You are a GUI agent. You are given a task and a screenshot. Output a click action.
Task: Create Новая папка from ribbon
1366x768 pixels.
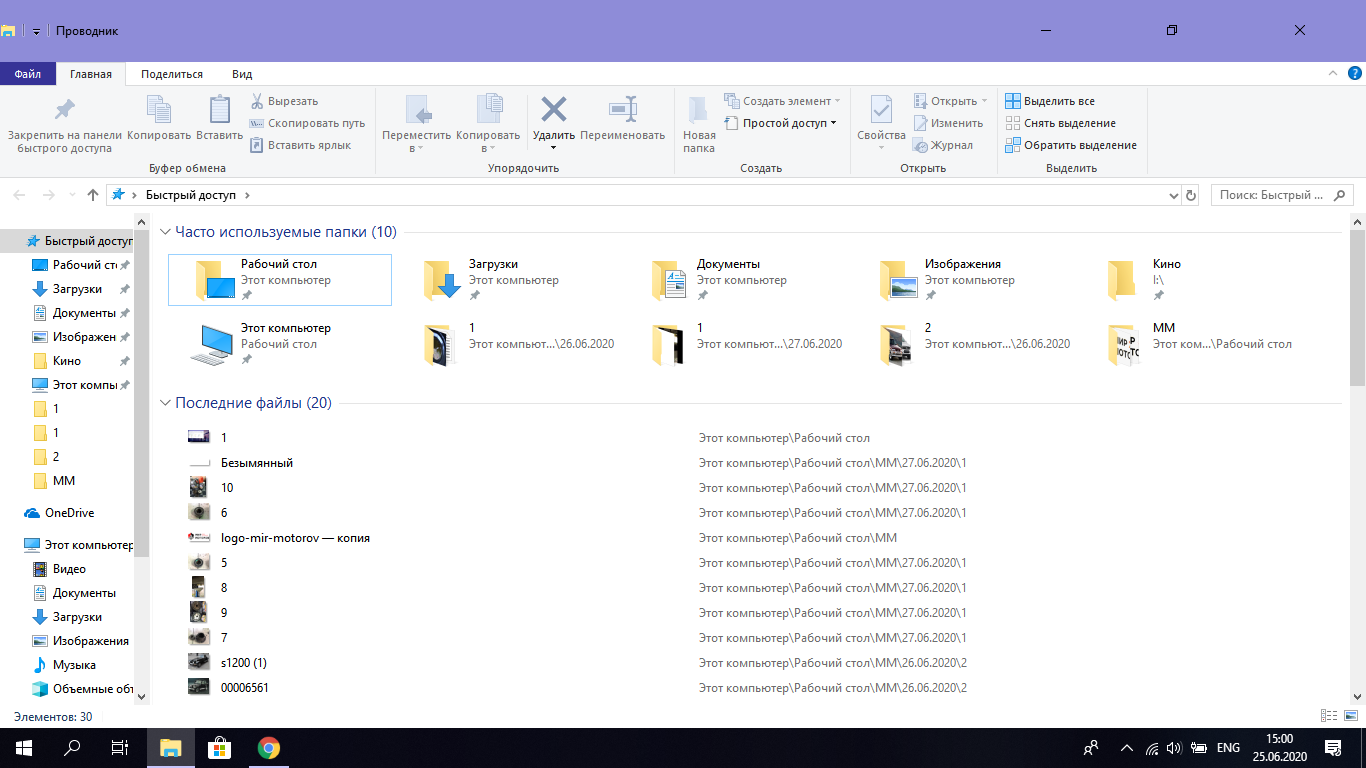699,124
